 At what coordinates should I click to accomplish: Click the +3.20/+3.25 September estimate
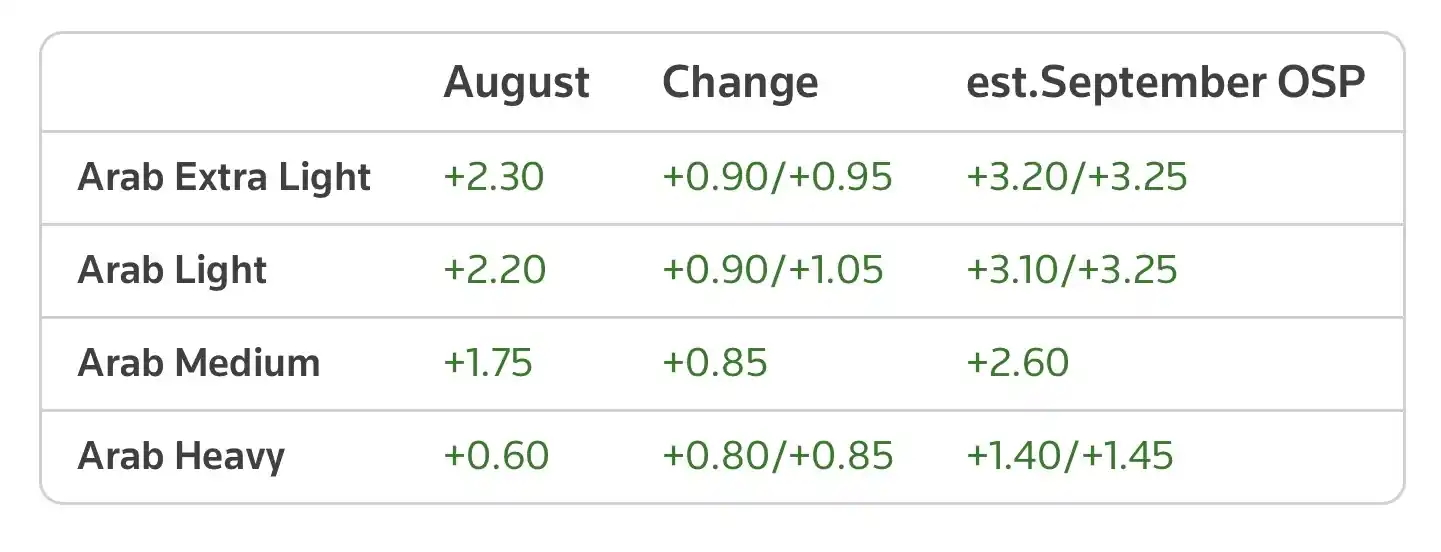[x=1077, y=178]
